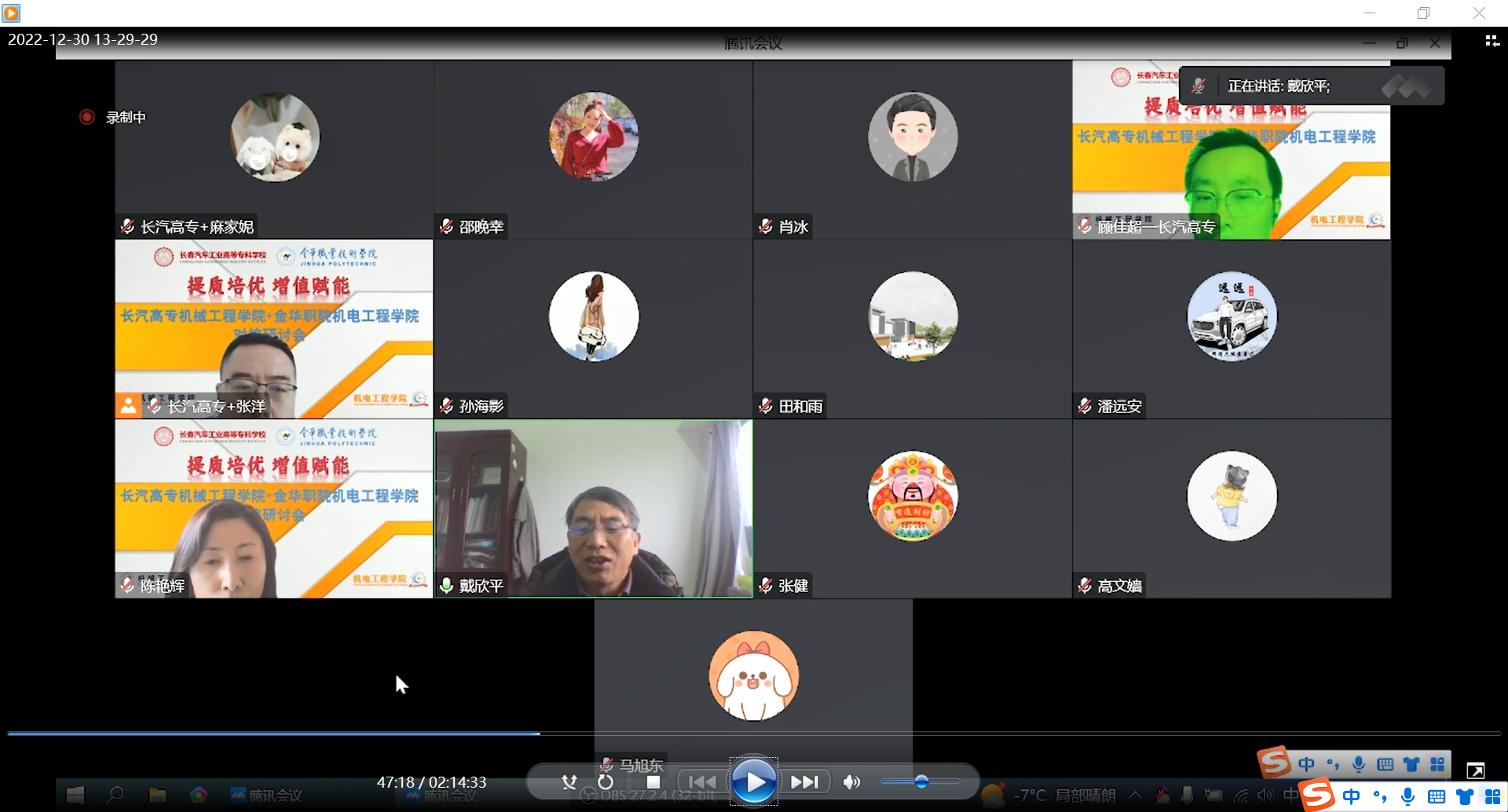Click the 陈艳辉 name label
This screenshot has height=812, width=1508.
click(x=163, y=586)
